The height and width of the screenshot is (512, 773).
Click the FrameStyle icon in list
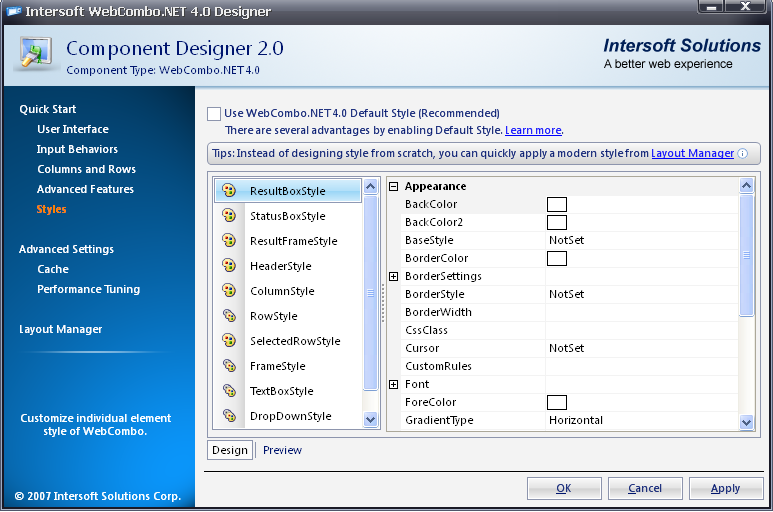229,365
